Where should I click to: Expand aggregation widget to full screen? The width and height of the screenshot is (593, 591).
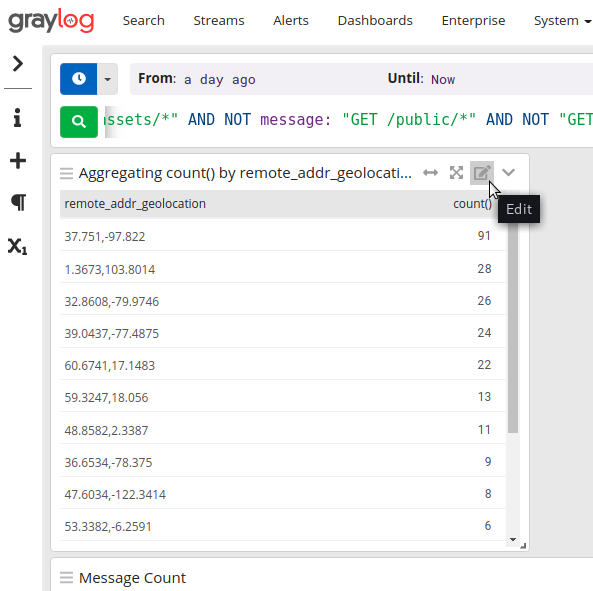point(456,173)
